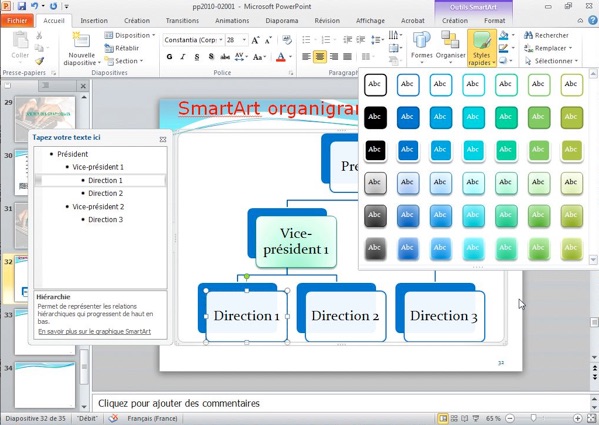The height and width of the screenshot is (425, 599).
Task: Click the Coller paste icon
Action: coord(20,41)
